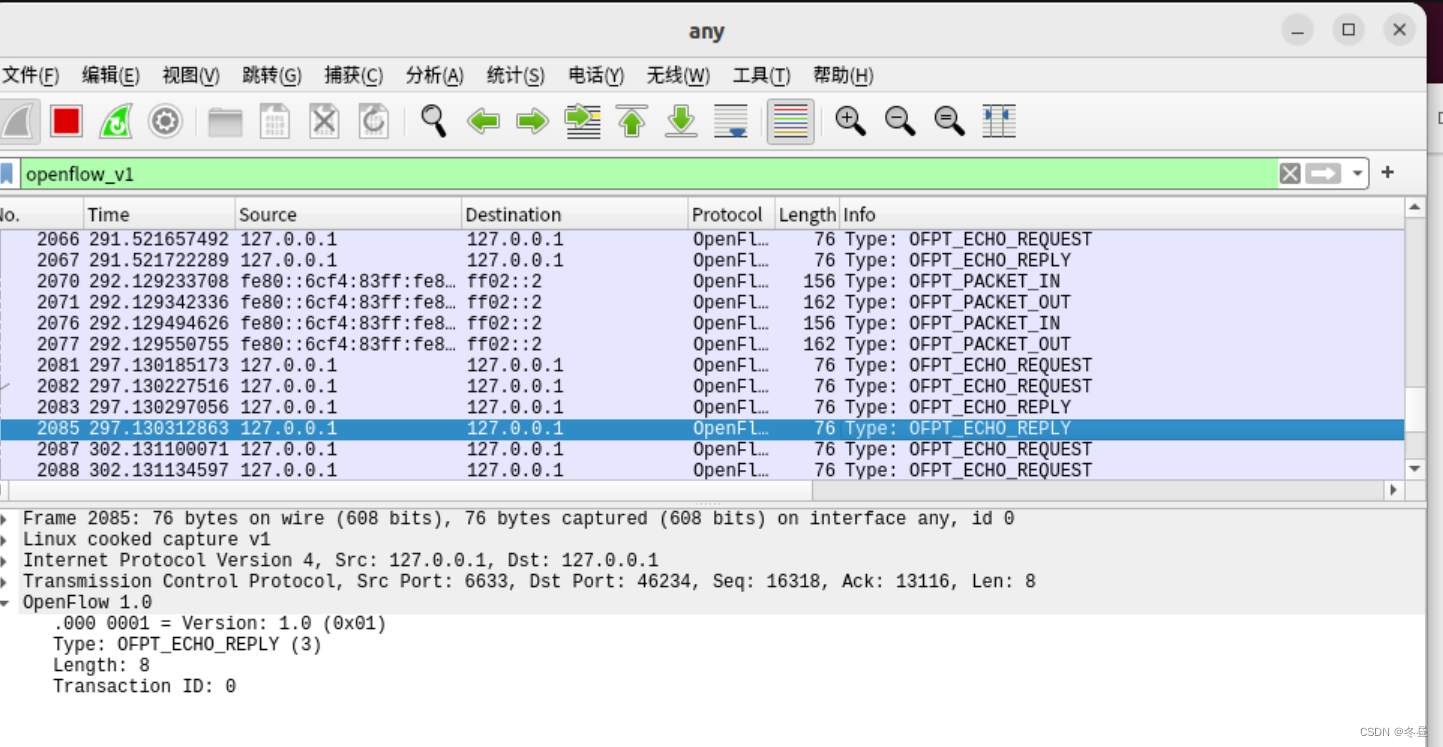The image size is (1443, 747).
Task: Zoom out of packet text
Action: click(x=900, y=122)
